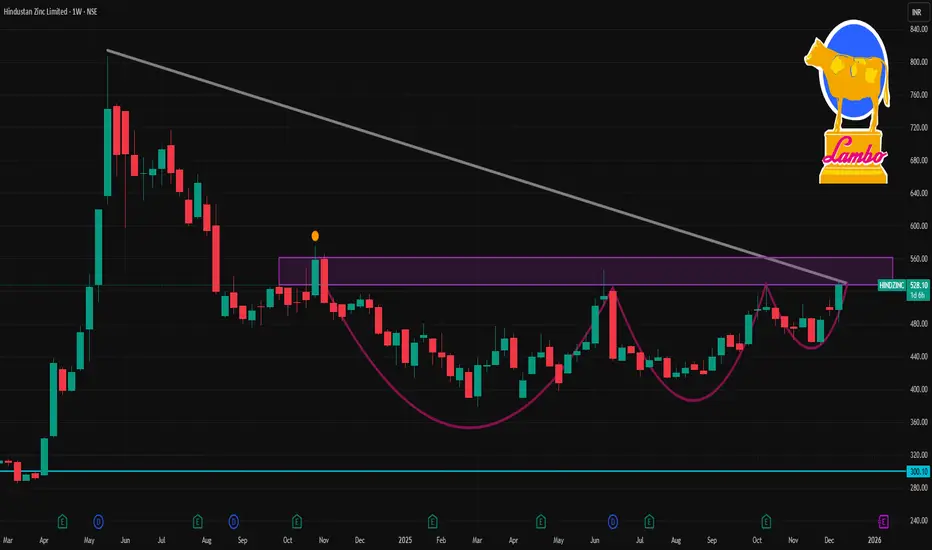The height and width of the screenshot is (550, 932).
Task: Click the 2025 label on the time axis
Action: (x=405, y=540)
